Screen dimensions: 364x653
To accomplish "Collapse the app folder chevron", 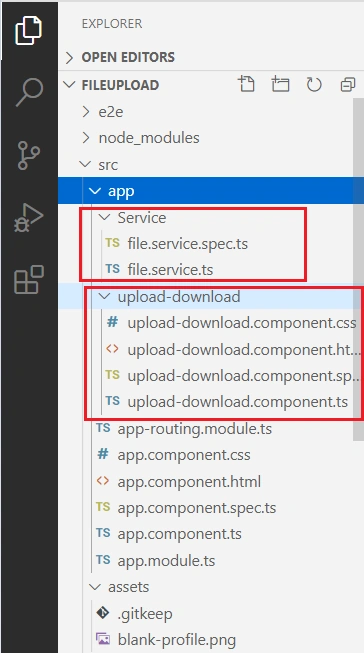I will (x=95, y=191).
